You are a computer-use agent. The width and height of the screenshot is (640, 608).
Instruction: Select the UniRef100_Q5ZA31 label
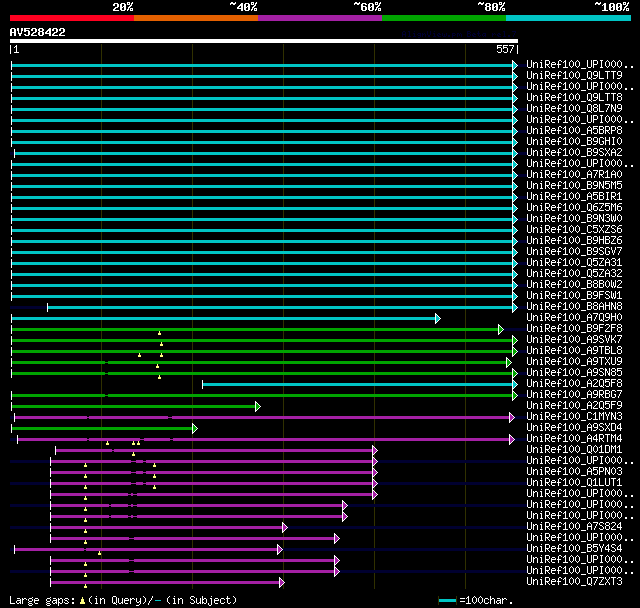(574, 263)
